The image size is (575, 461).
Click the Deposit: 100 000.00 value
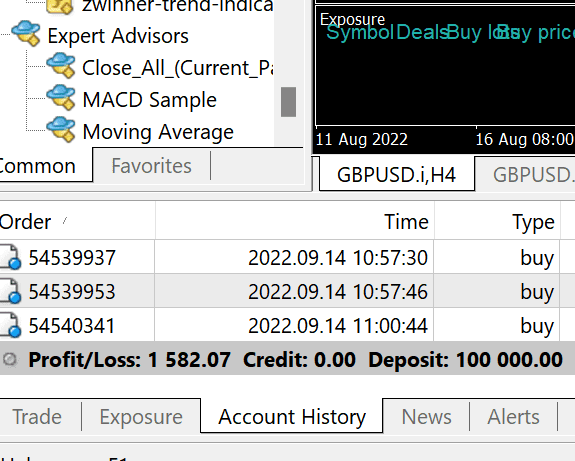465,360
